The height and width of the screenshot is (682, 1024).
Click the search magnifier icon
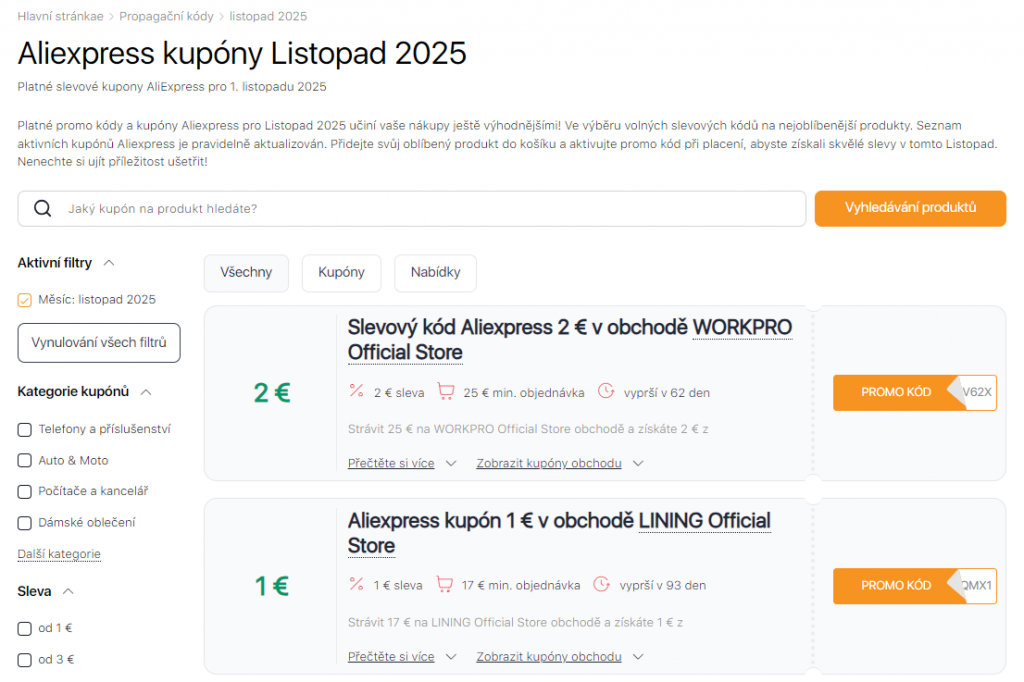pos(42,209)
